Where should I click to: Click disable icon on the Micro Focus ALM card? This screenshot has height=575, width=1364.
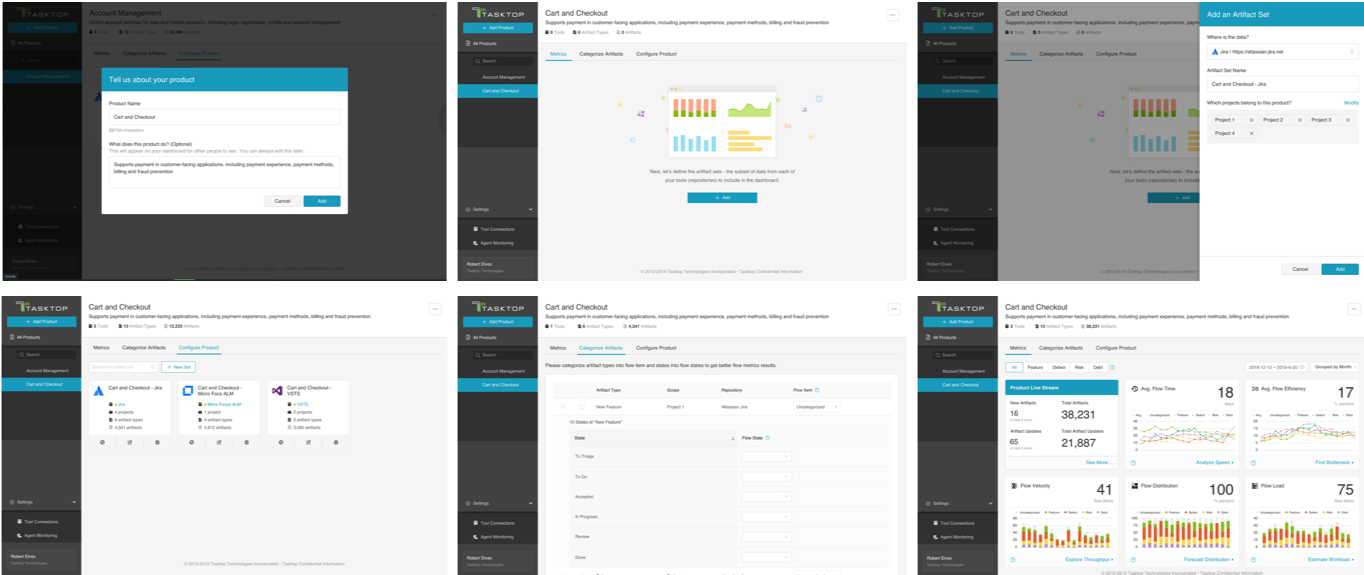[x=191, y=442]
